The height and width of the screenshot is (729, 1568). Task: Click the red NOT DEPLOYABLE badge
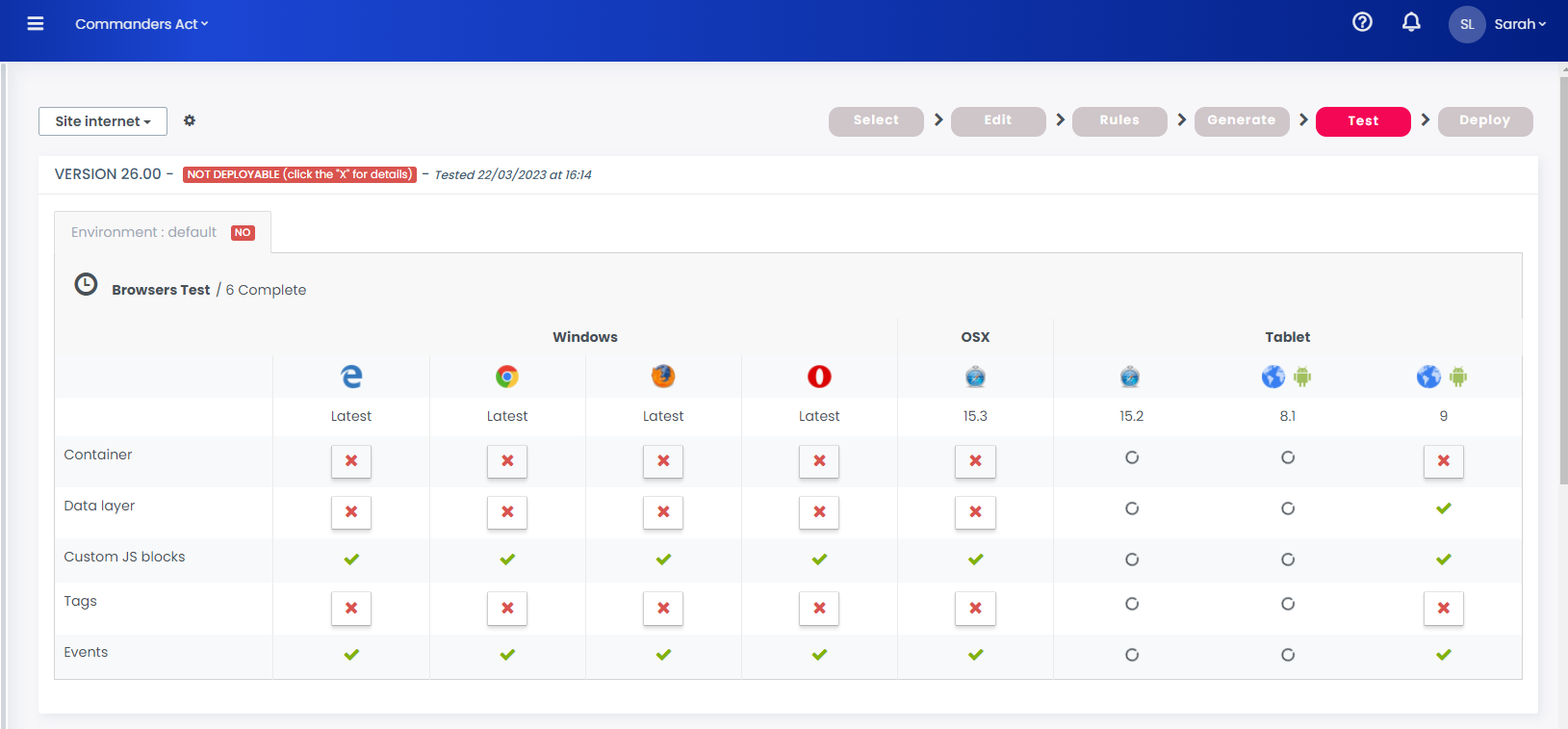299,174
